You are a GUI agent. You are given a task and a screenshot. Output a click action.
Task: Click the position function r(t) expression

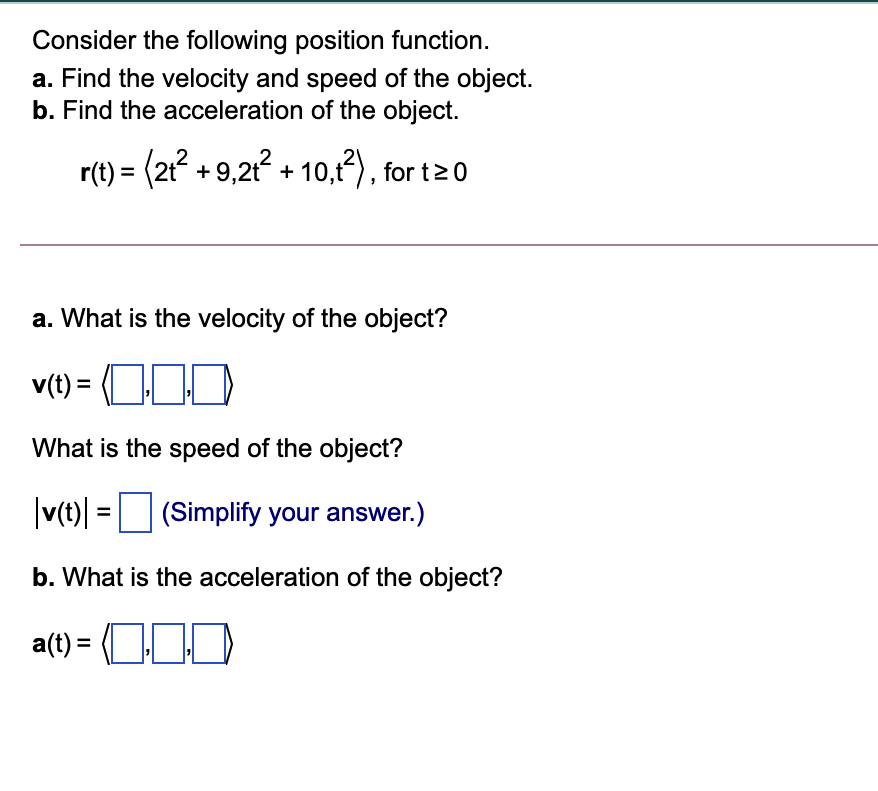(270, 169)
